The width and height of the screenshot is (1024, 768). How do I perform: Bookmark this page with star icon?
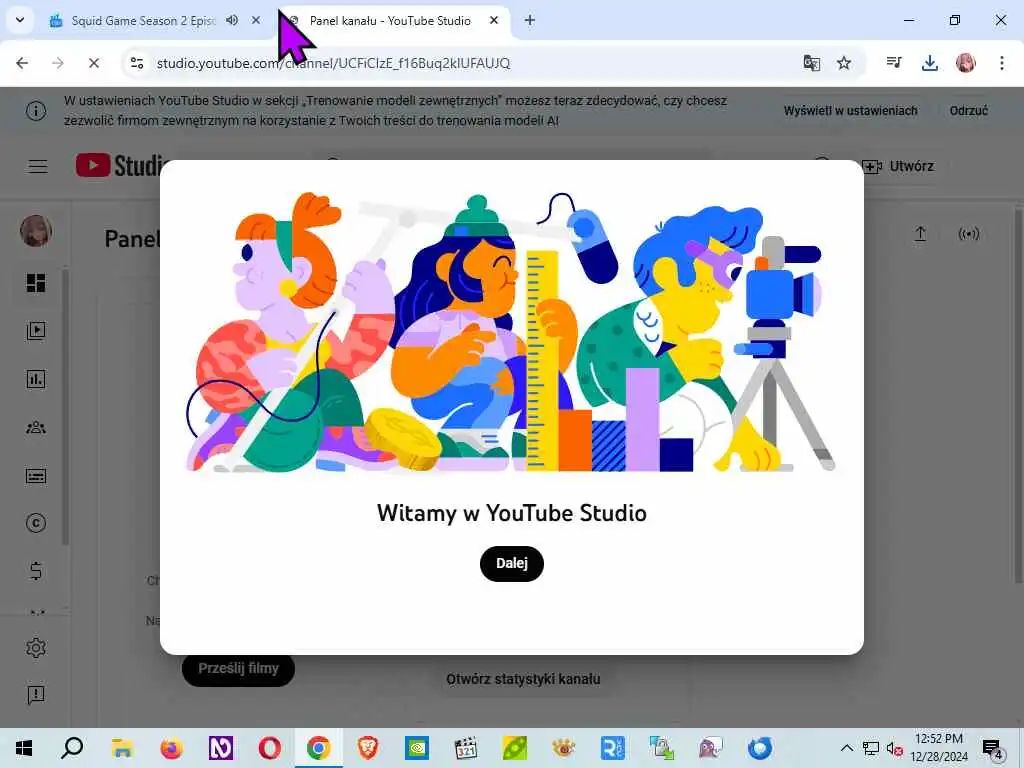(844, 63)
